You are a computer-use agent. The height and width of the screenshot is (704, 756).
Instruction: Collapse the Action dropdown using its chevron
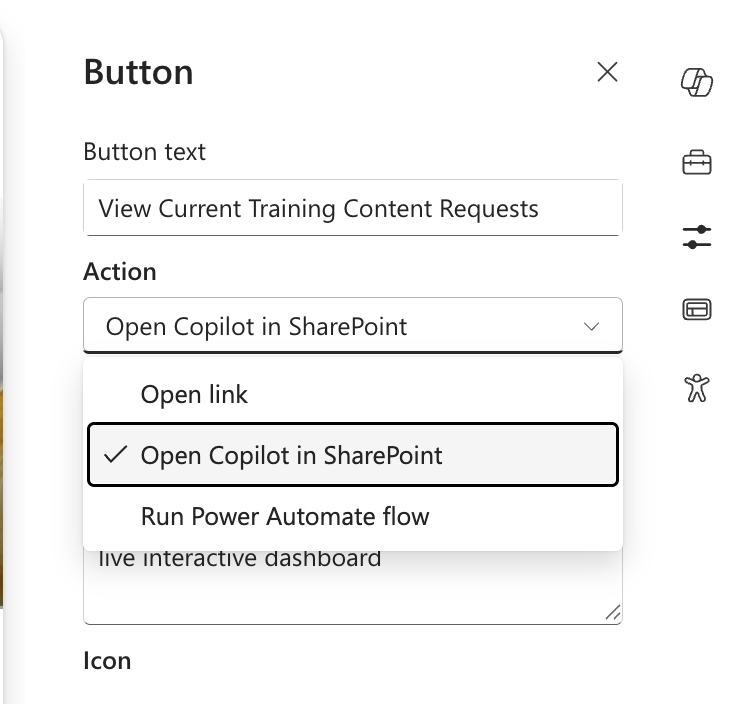pyautogui.click(x=591, y=326)
